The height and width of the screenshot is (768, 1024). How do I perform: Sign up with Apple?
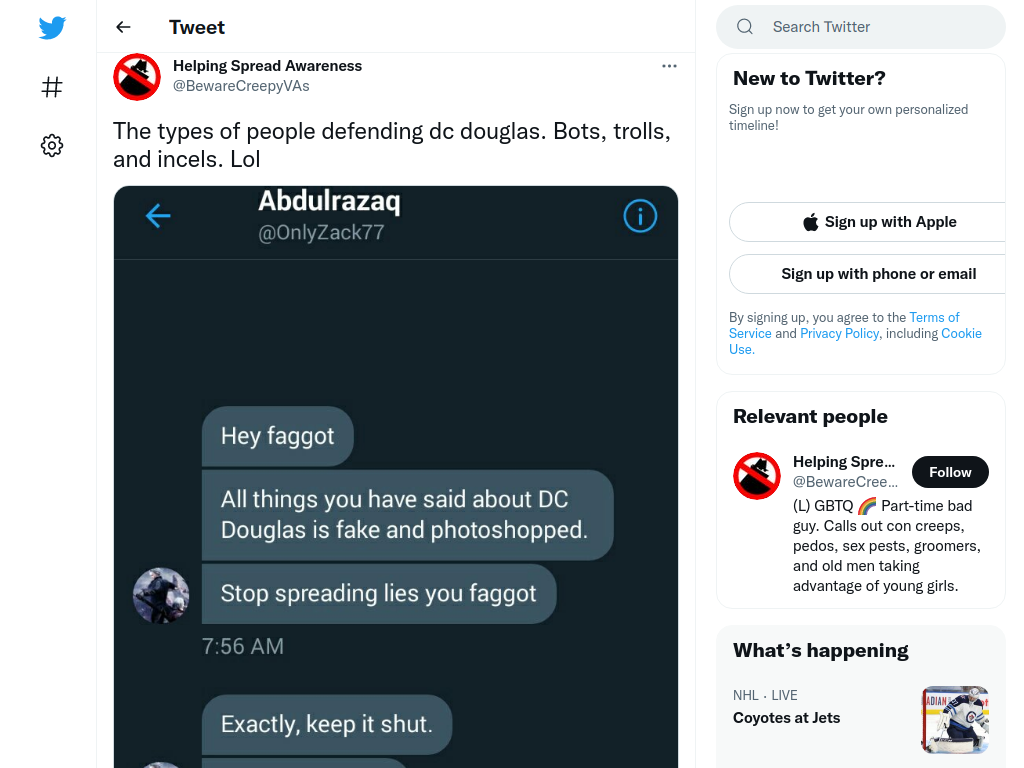point(879,222)
